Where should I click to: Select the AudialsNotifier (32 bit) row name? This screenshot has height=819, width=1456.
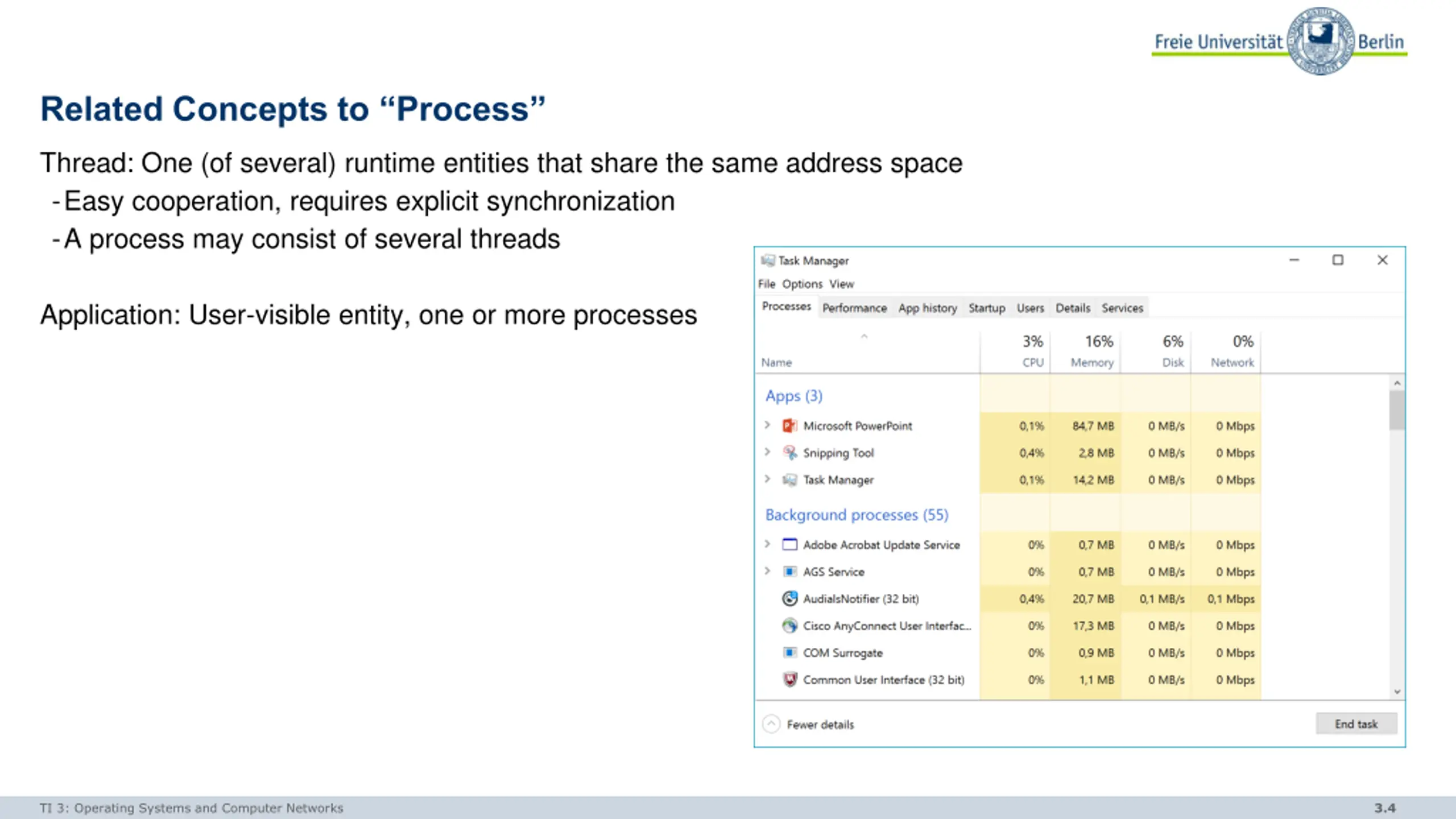(861, 599)
